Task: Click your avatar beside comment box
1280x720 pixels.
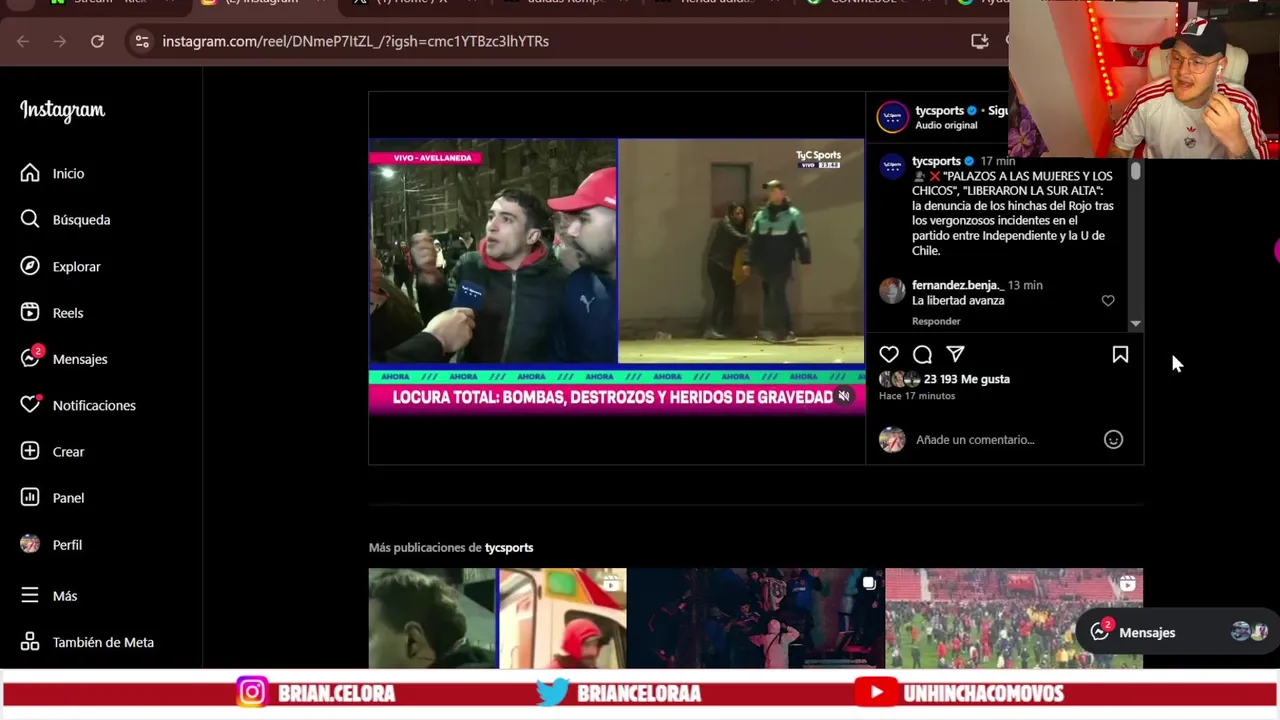Action: point(892,439)
